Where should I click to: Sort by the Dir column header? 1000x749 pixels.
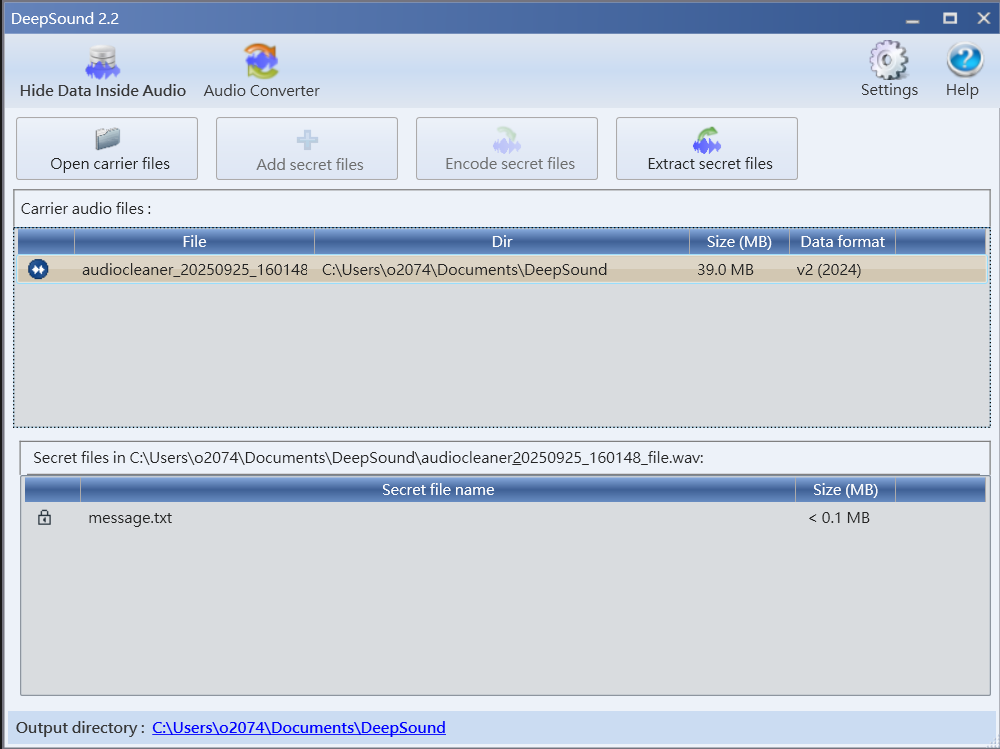click(x=502, y=242)
